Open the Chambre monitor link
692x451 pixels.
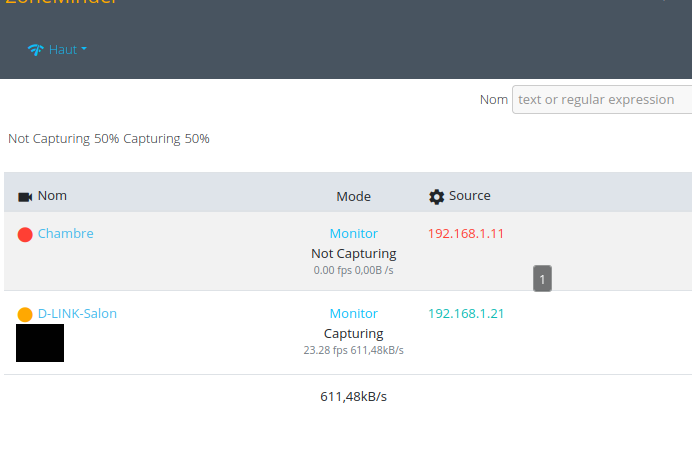pyautogui.click(x=66, y=234)
